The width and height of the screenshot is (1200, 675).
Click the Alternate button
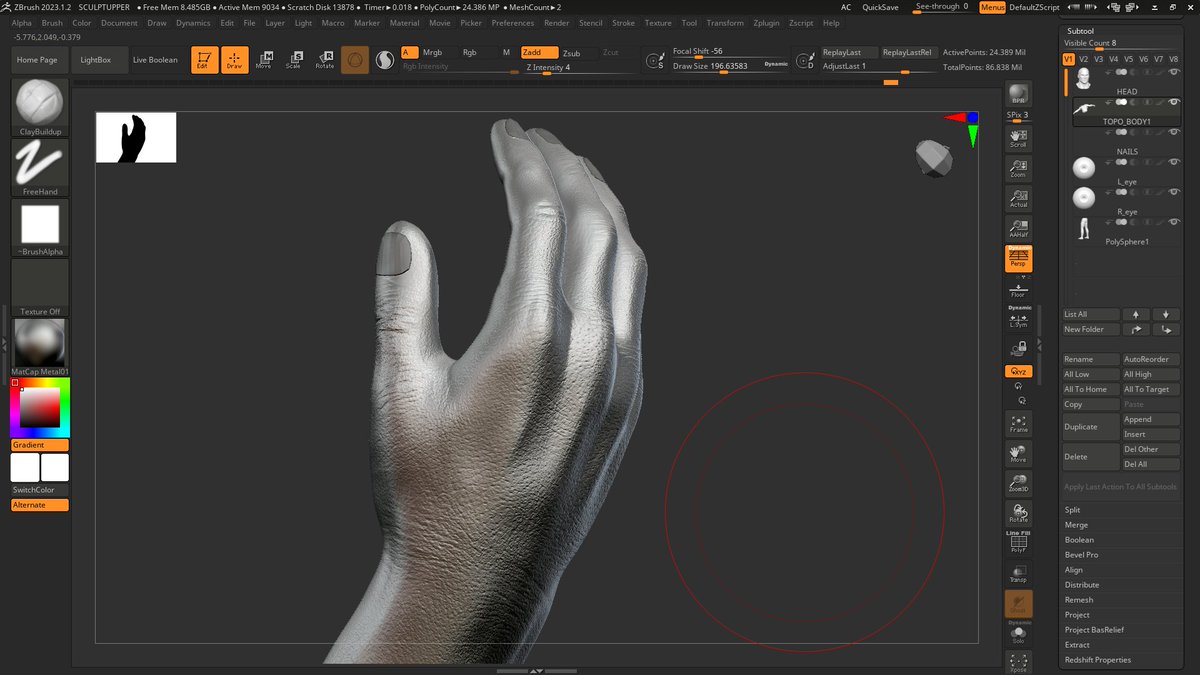pyautogui.click(x=40, y=505)
